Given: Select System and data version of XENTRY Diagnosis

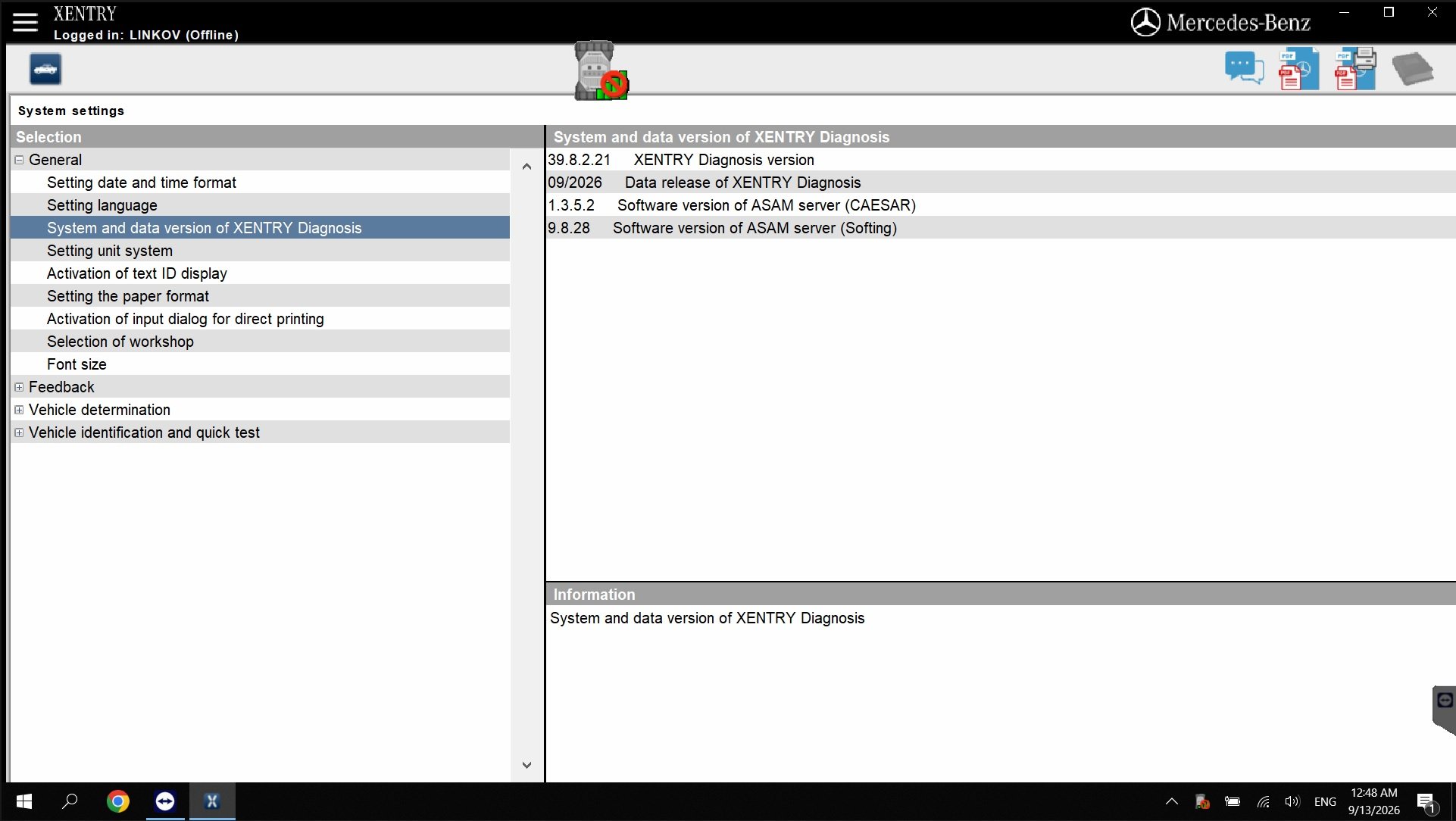Looking at the screenshot, I should click(260, 228).
